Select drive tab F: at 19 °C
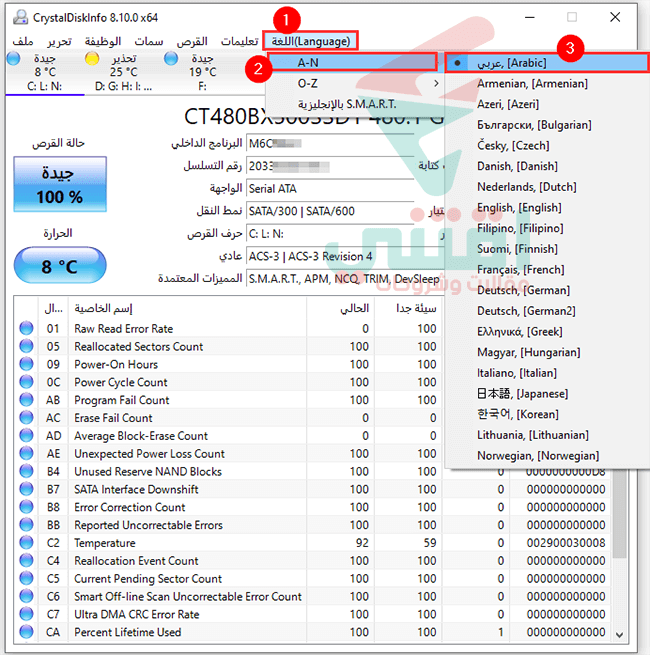The image size is (650, 655). coord(202,72)
